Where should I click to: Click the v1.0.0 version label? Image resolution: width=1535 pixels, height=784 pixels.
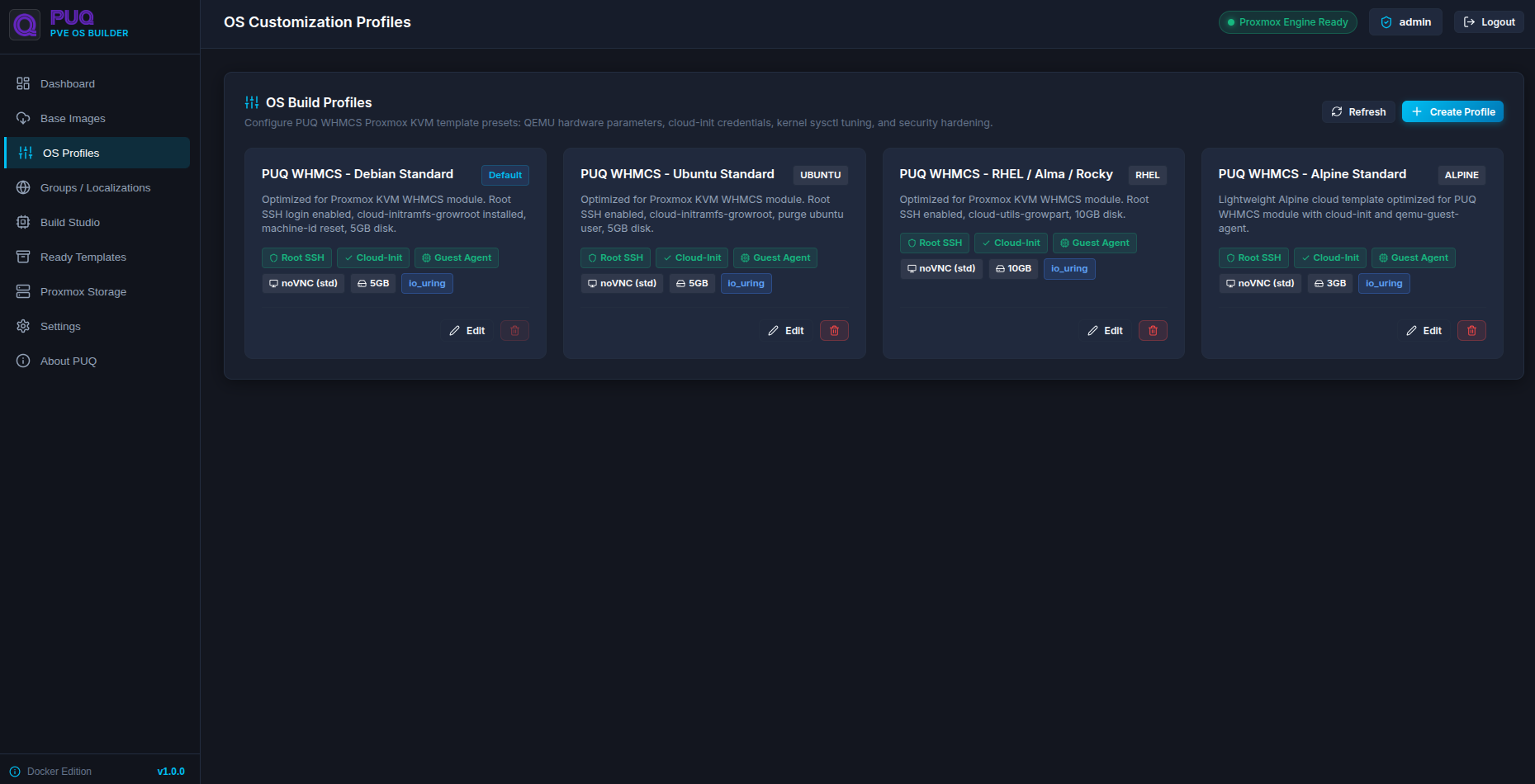tap(171, 772)
